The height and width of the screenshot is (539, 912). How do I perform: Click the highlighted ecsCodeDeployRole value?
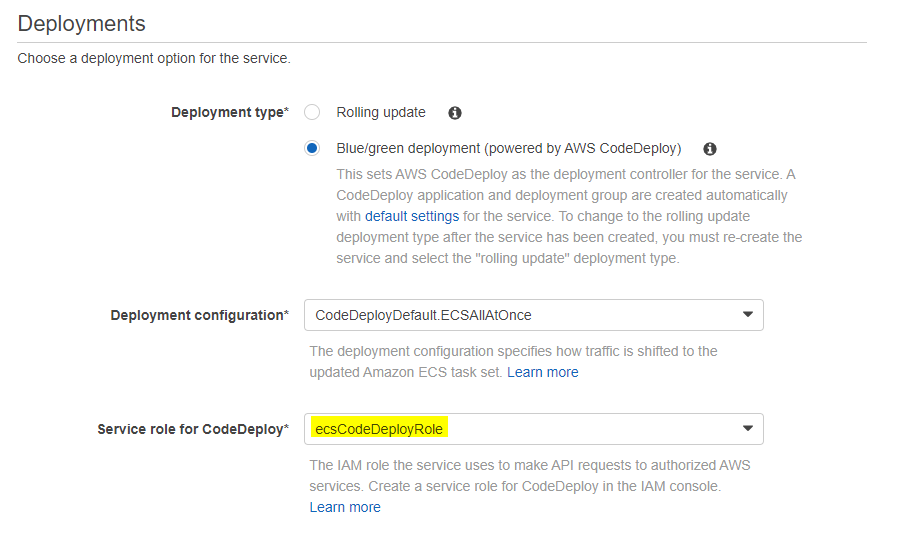click(x=379, y=429)
